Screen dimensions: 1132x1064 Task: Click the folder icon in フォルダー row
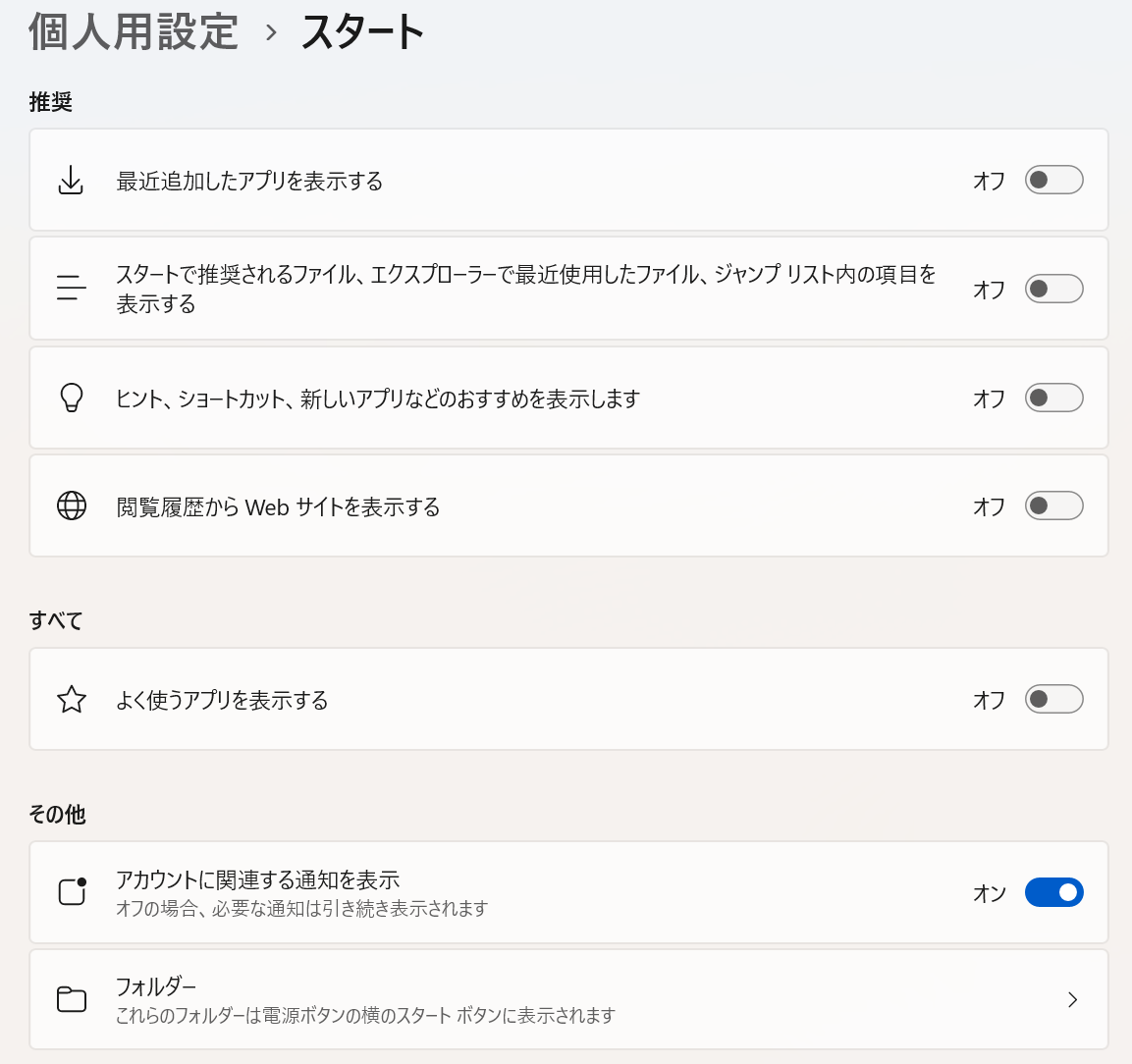coord(71,999)
